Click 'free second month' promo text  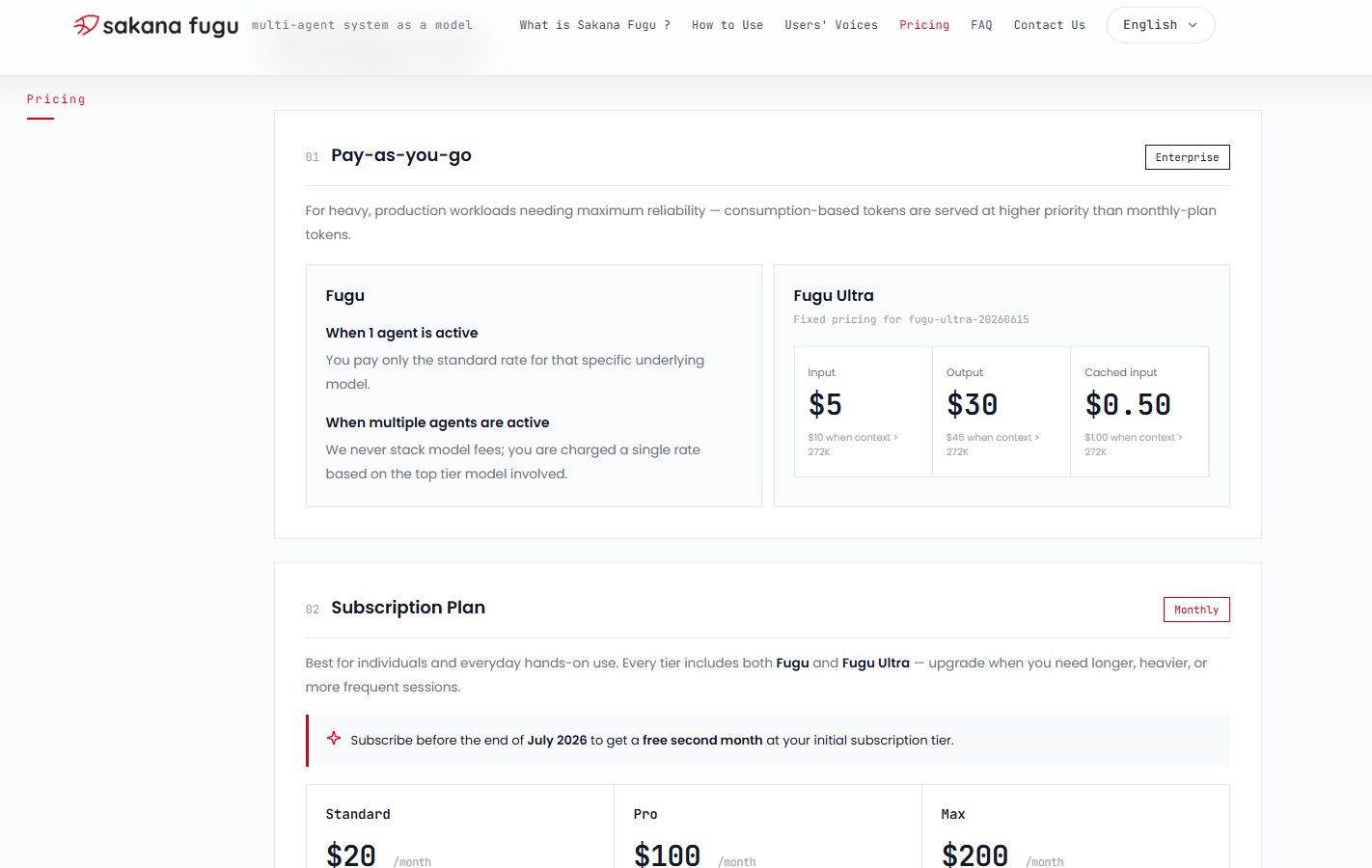(702, 740)
